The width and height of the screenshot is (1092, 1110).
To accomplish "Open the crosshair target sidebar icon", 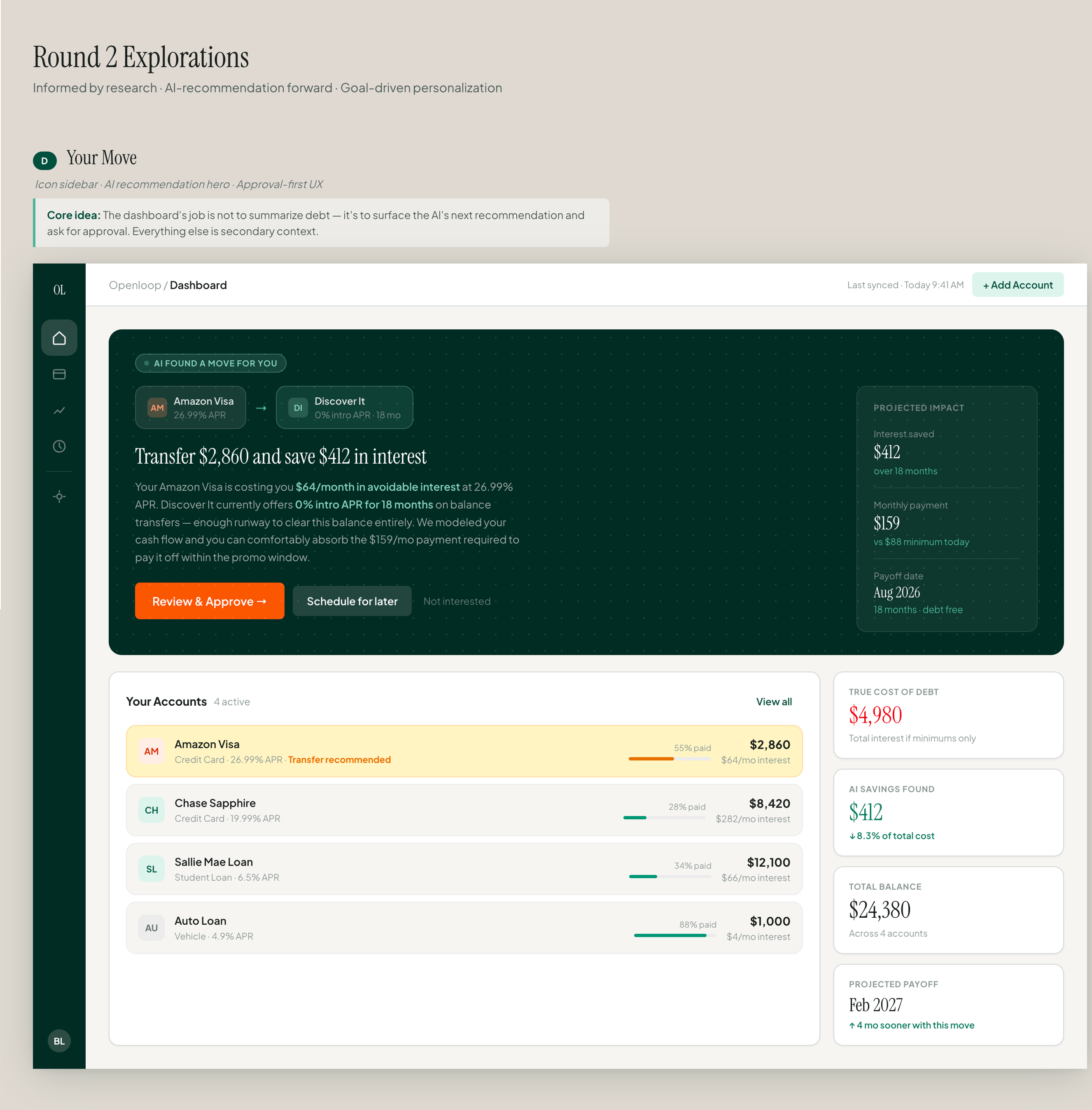I will 59,497.
